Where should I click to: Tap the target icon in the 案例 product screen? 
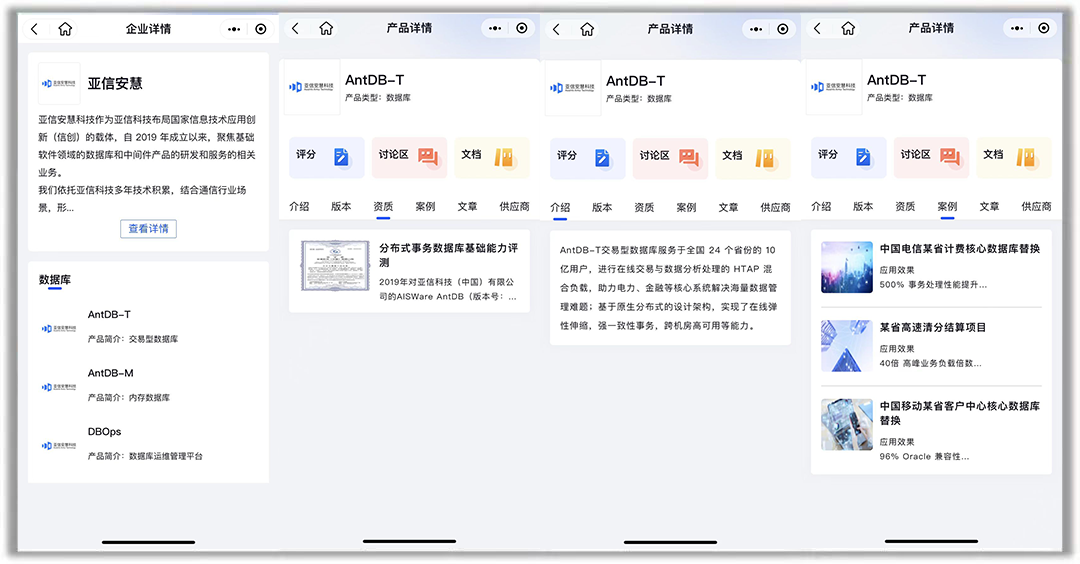1044,28
